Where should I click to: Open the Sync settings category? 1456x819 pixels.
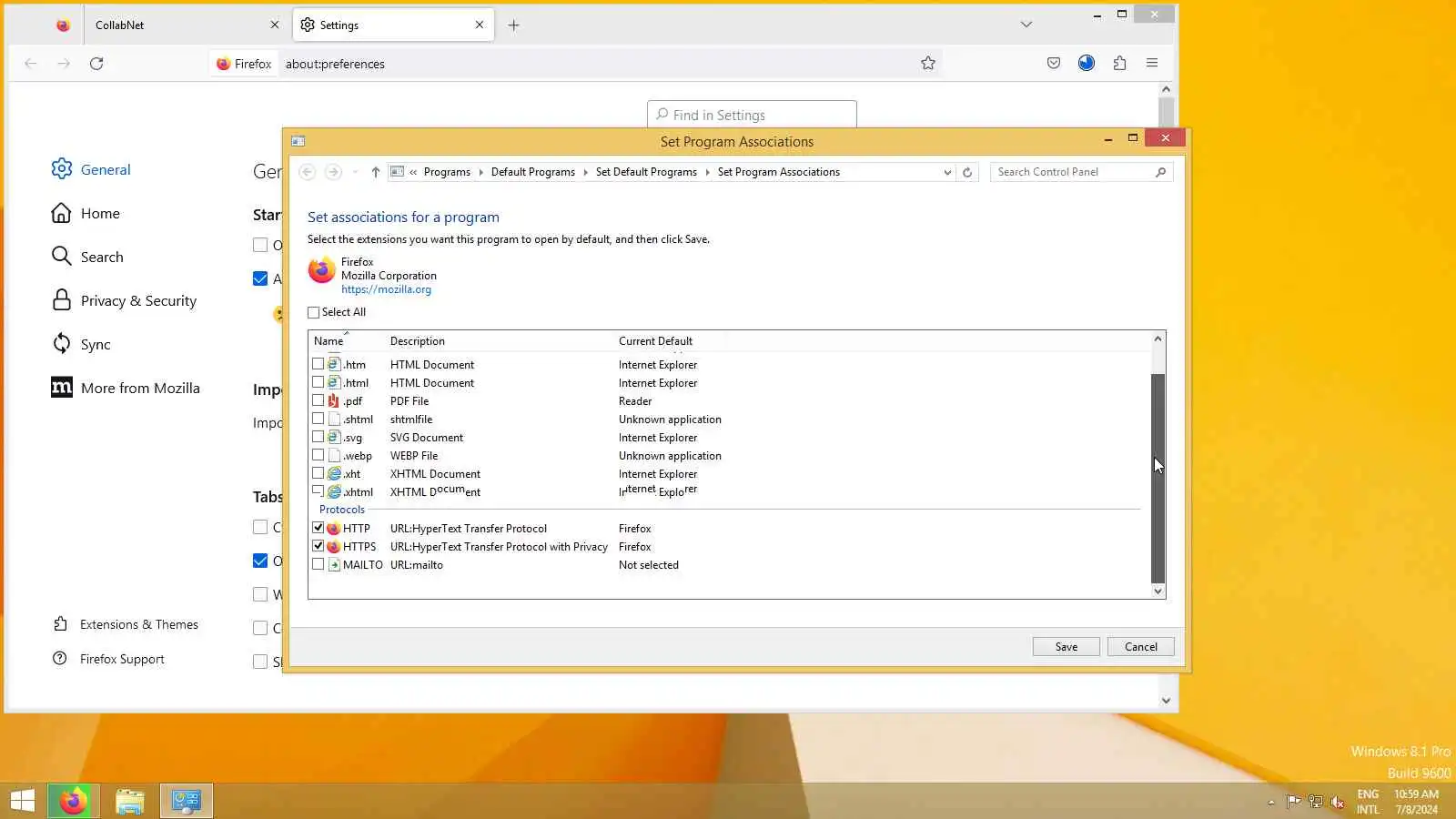point(81,344)
